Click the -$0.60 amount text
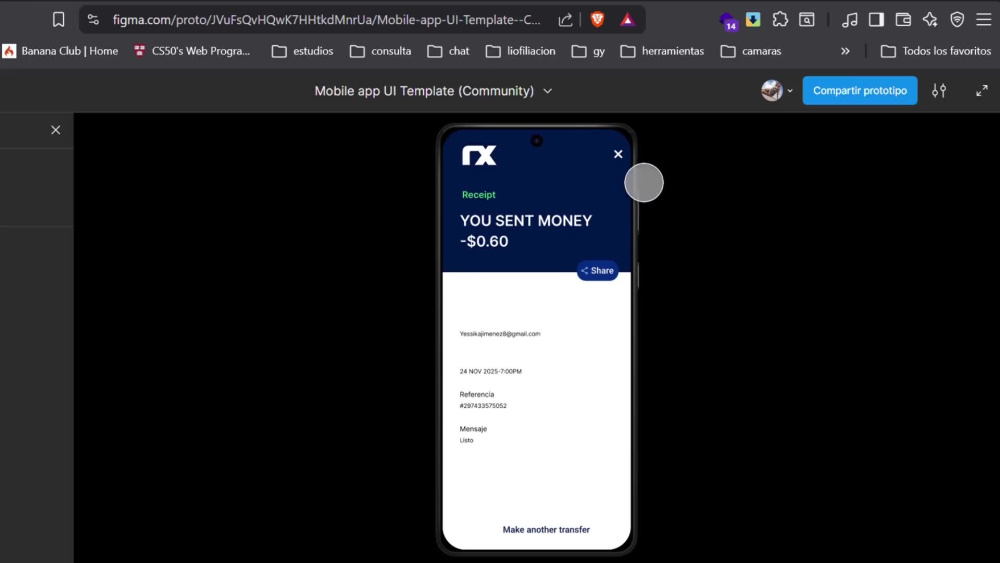Viewport: 1000px width, 563px height. 484,241
